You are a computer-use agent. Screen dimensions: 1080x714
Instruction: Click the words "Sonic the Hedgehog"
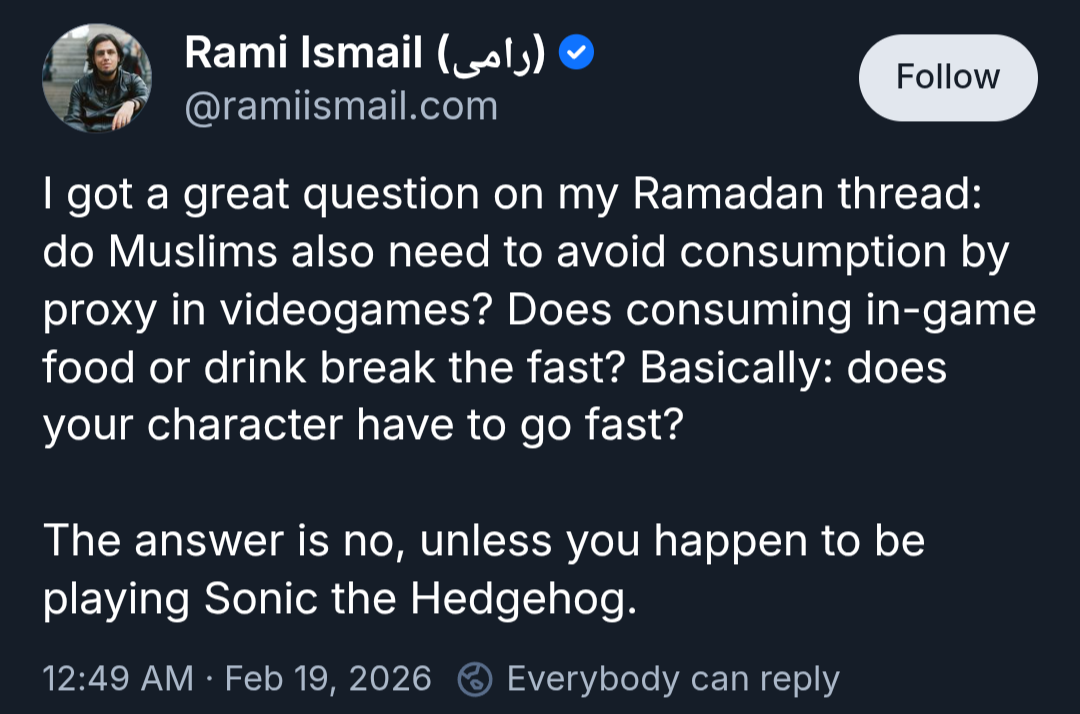point(419,599)
